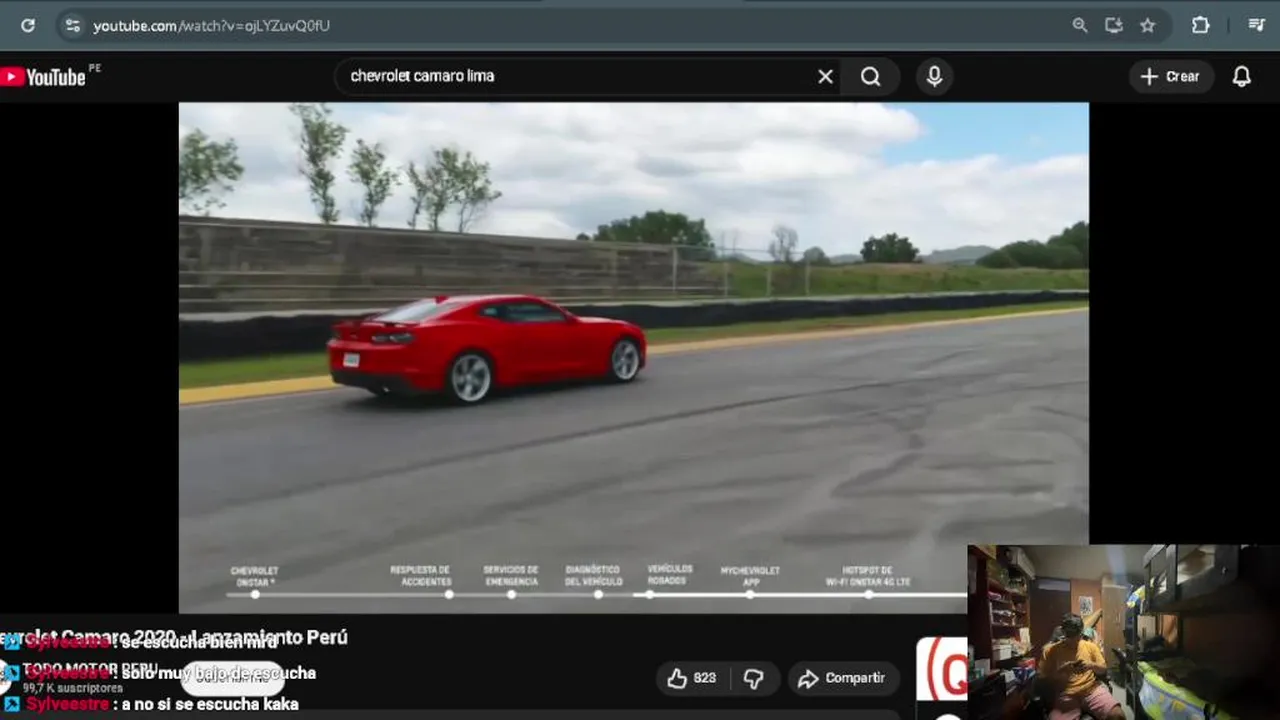The image size is (1280, 720).
Task: Open the TODO MOTOR PERU channel name
Action: 90,668
